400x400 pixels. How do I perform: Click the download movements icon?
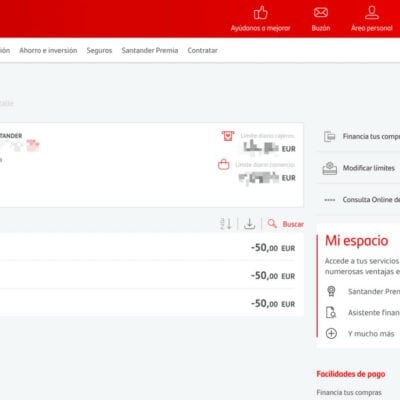249,224
